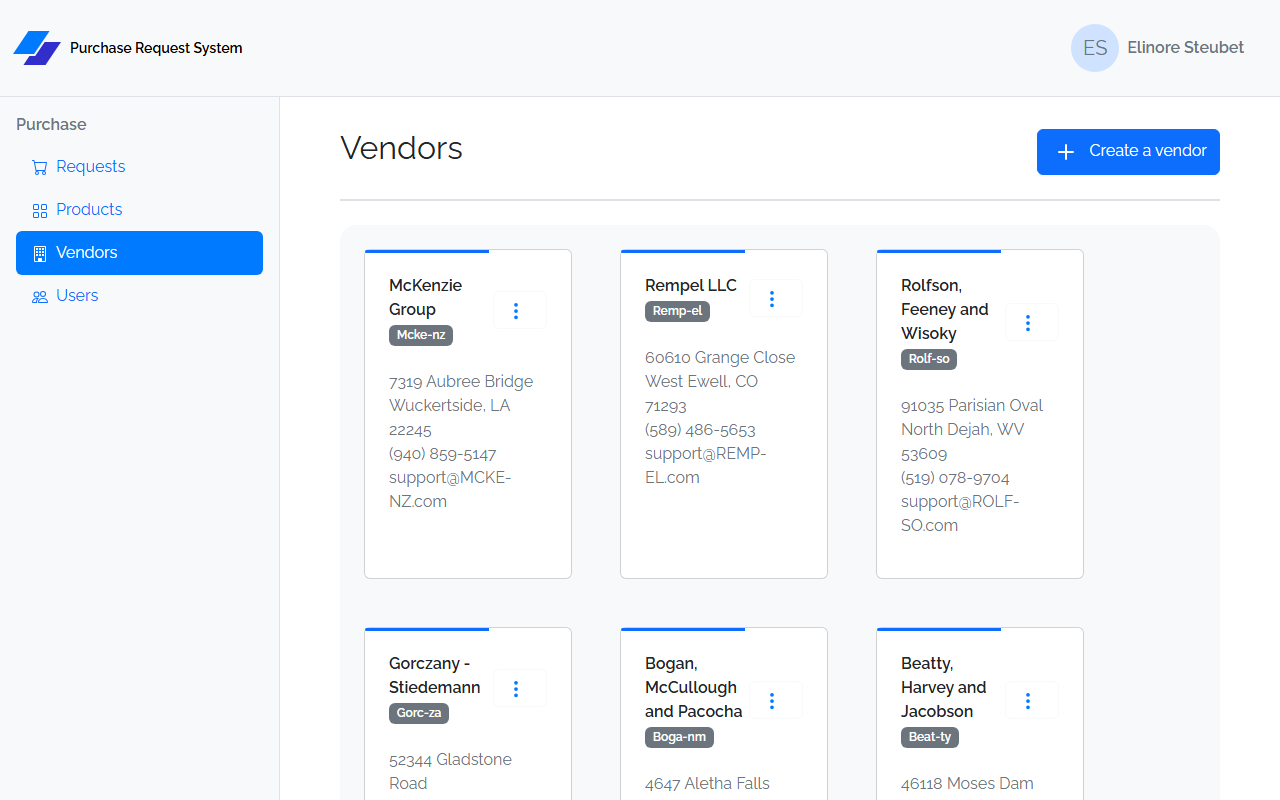
Task: Click the Boga-nm vendor code badge
Action: [679, 737]
